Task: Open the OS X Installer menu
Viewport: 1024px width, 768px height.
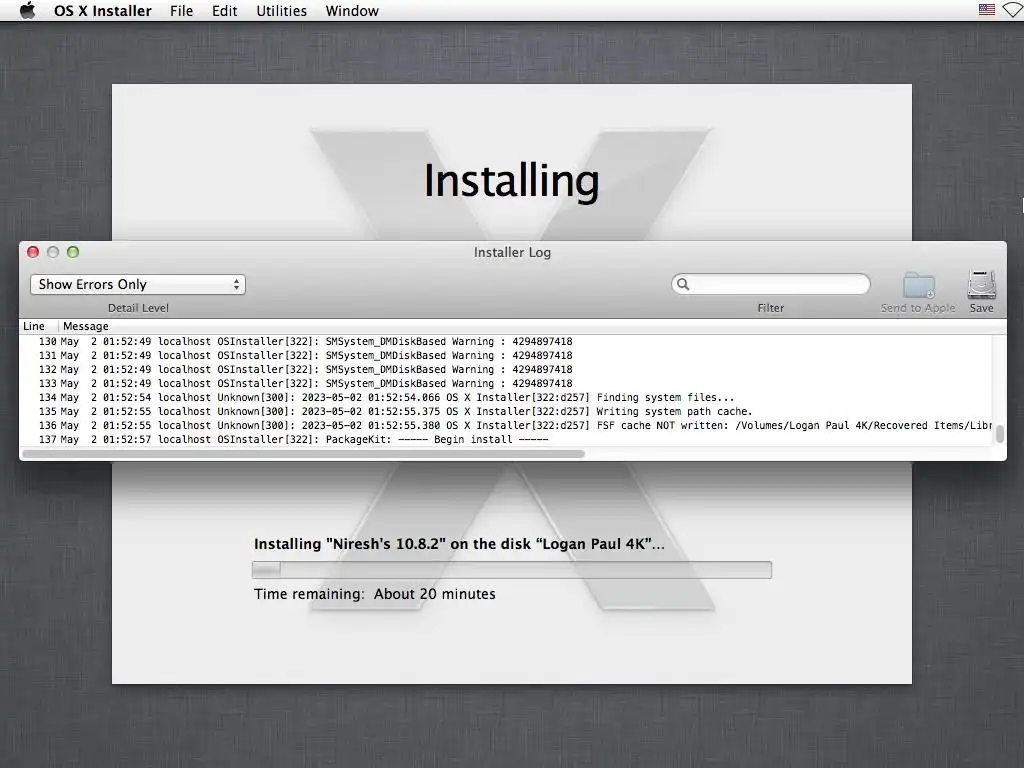Action: (103, 11)
